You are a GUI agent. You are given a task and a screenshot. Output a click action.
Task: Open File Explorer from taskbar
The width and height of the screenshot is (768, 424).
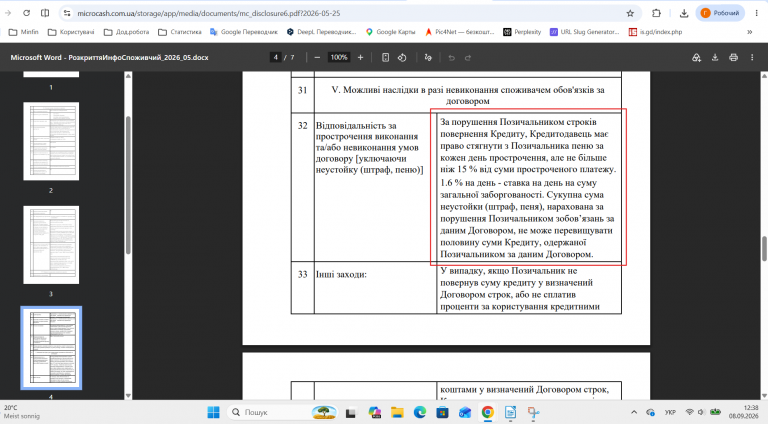coord(397,412)
